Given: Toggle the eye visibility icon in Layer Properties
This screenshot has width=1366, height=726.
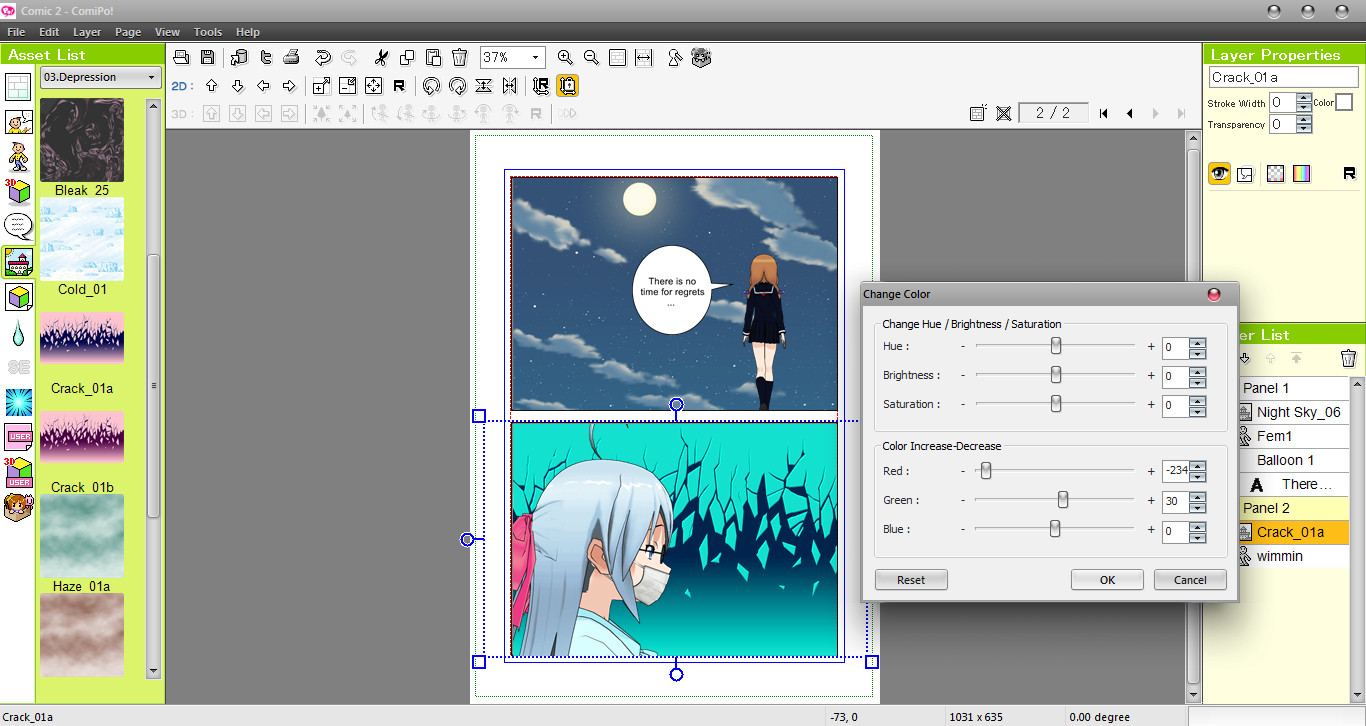Looking at the screenshot, I should tap(1219, 173).
